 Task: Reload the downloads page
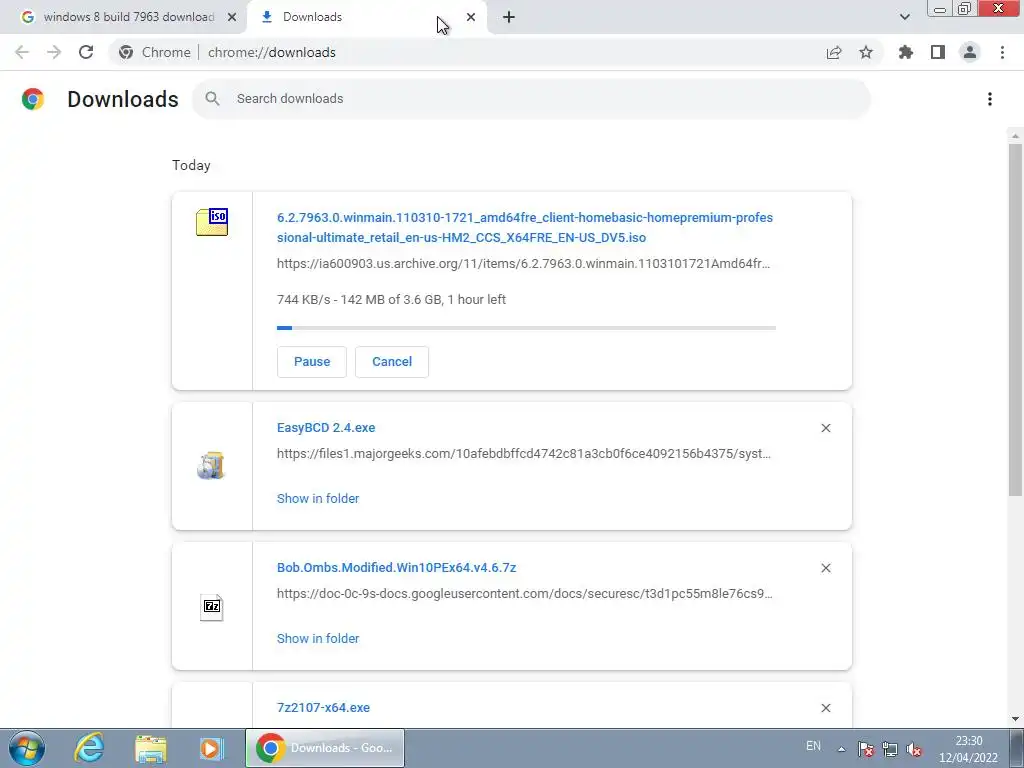(x=86, y=52)
